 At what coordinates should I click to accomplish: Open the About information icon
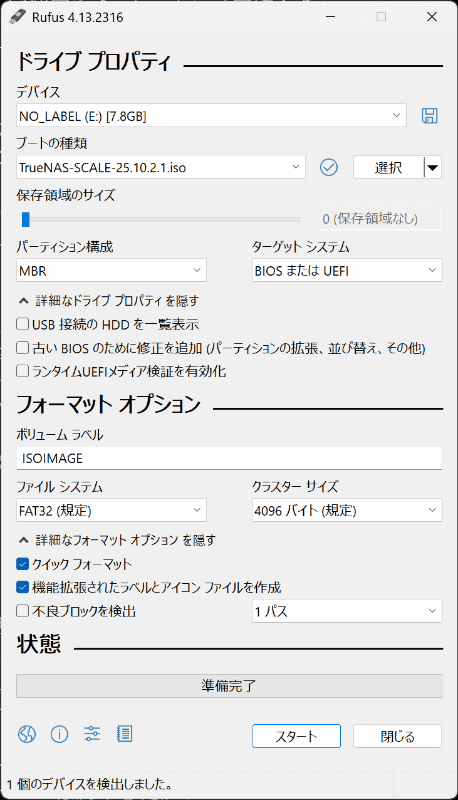[59, 735]
